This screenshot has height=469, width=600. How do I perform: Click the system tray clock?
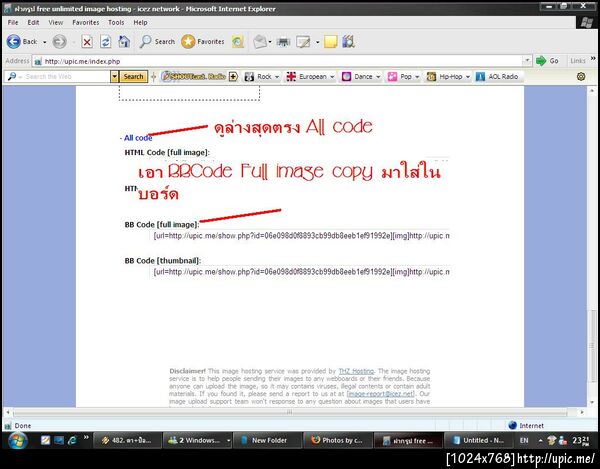point(580,441)
